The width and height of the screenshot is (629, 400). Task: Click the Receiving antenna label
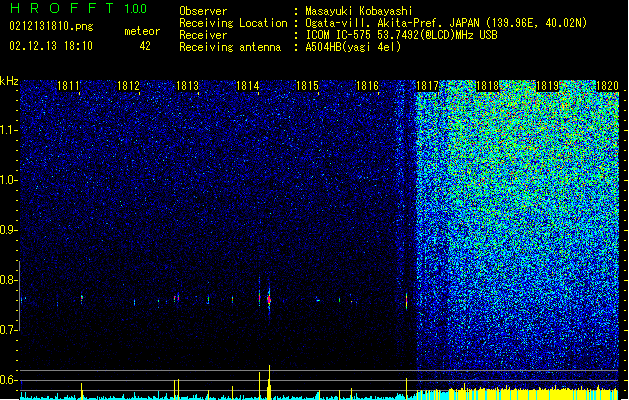click(230, 47)
